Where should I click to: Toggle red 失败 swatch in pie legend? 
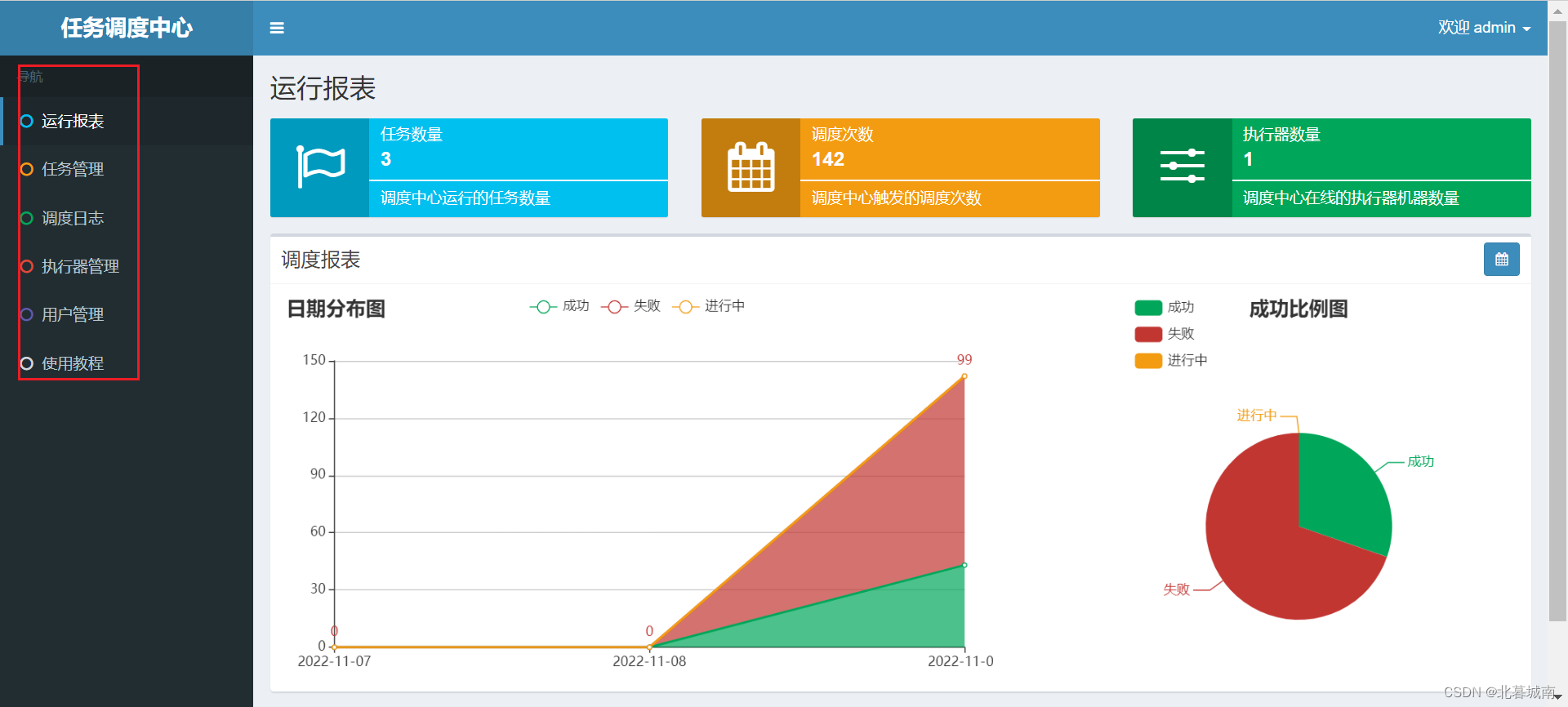[x=1148, y=334]
